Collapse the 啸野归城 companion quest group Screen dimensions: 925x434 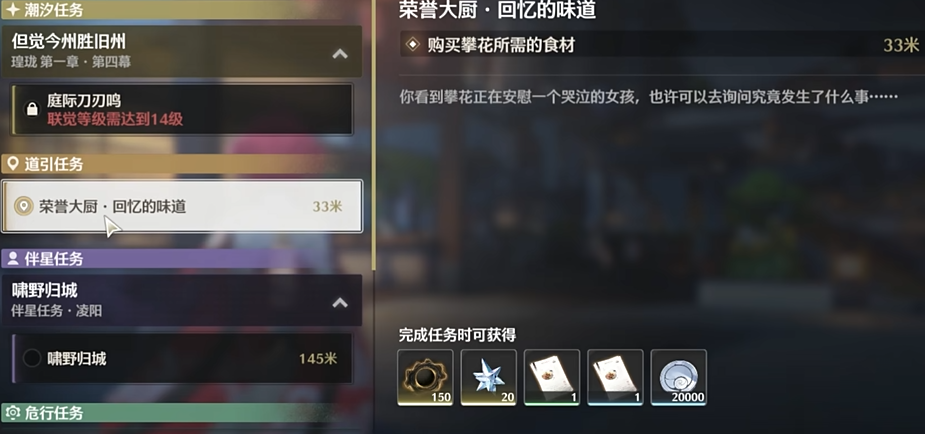coord(340,303)
